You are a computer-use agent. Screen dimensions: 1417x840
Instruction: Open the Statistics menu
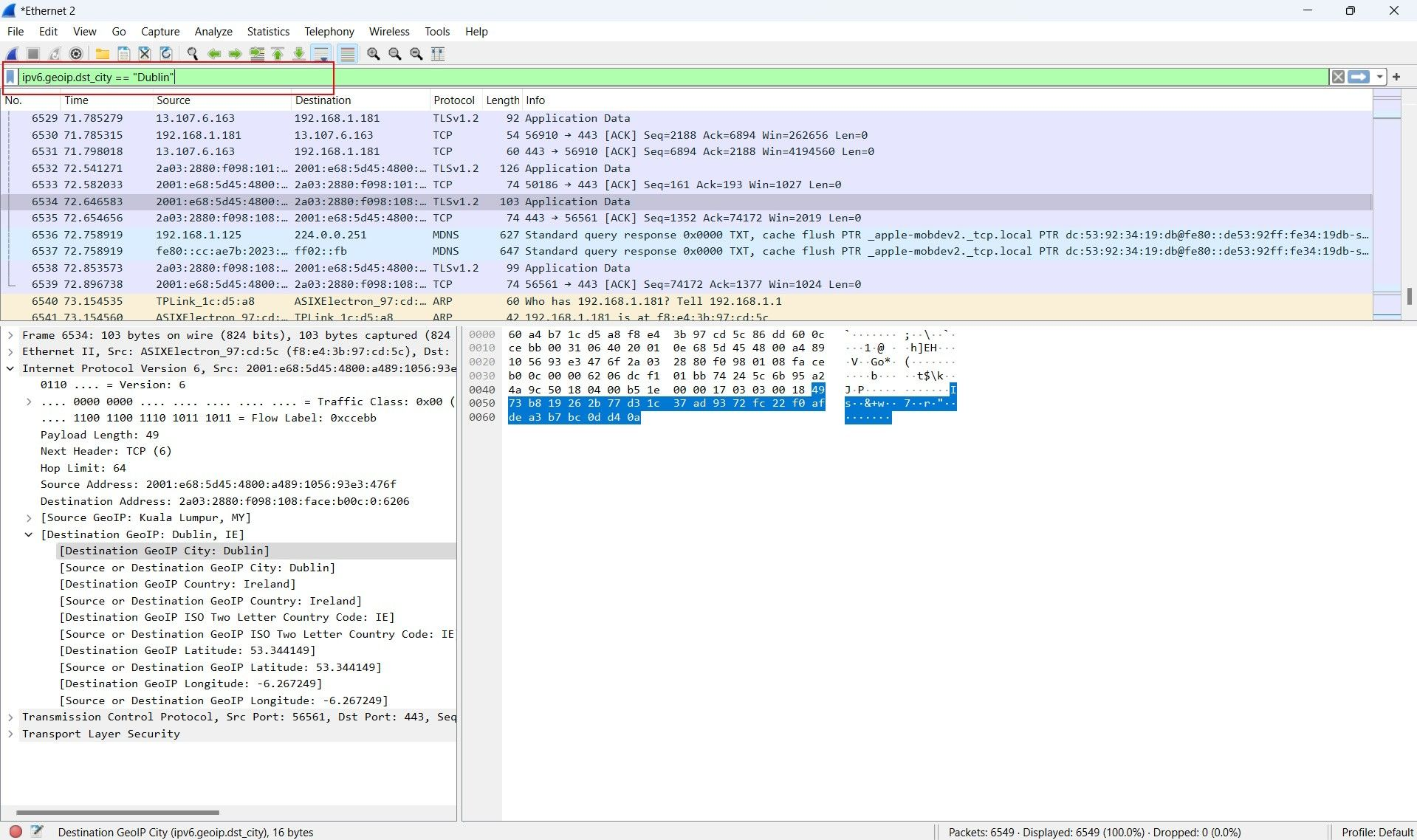point(267,32)
